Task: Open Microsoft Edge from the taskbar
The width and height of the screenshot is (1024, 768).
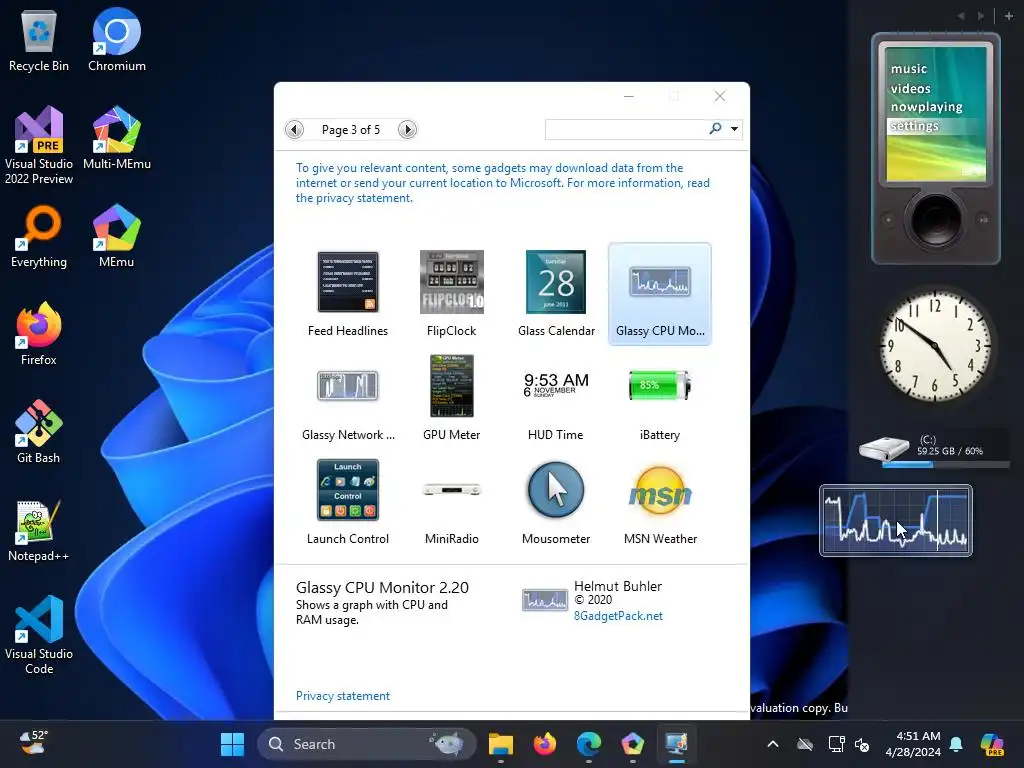Action: [x=588, y=744]
